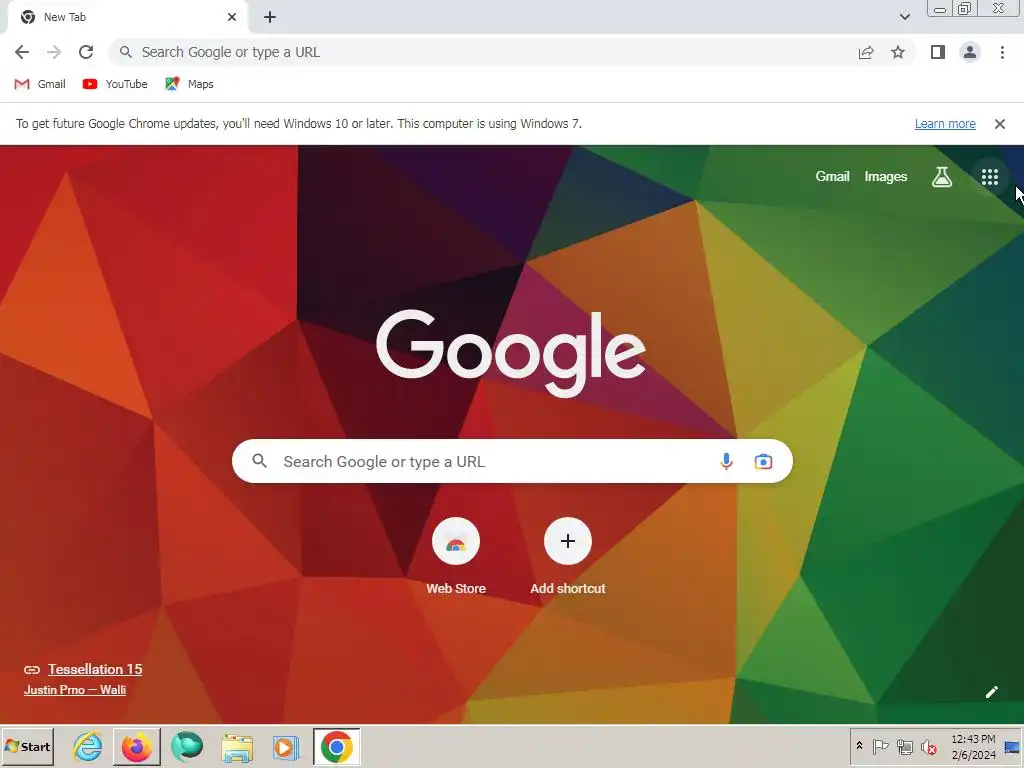Open Gmail link at top right of page
This screenshot has height=768, width=1024.
coord(832,176)
